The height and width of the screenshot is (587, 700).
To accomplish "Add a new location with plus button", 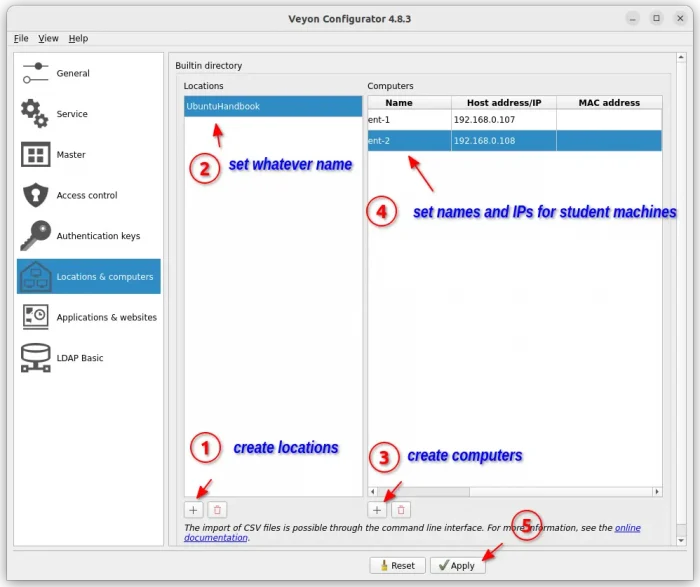I will 194,510.
